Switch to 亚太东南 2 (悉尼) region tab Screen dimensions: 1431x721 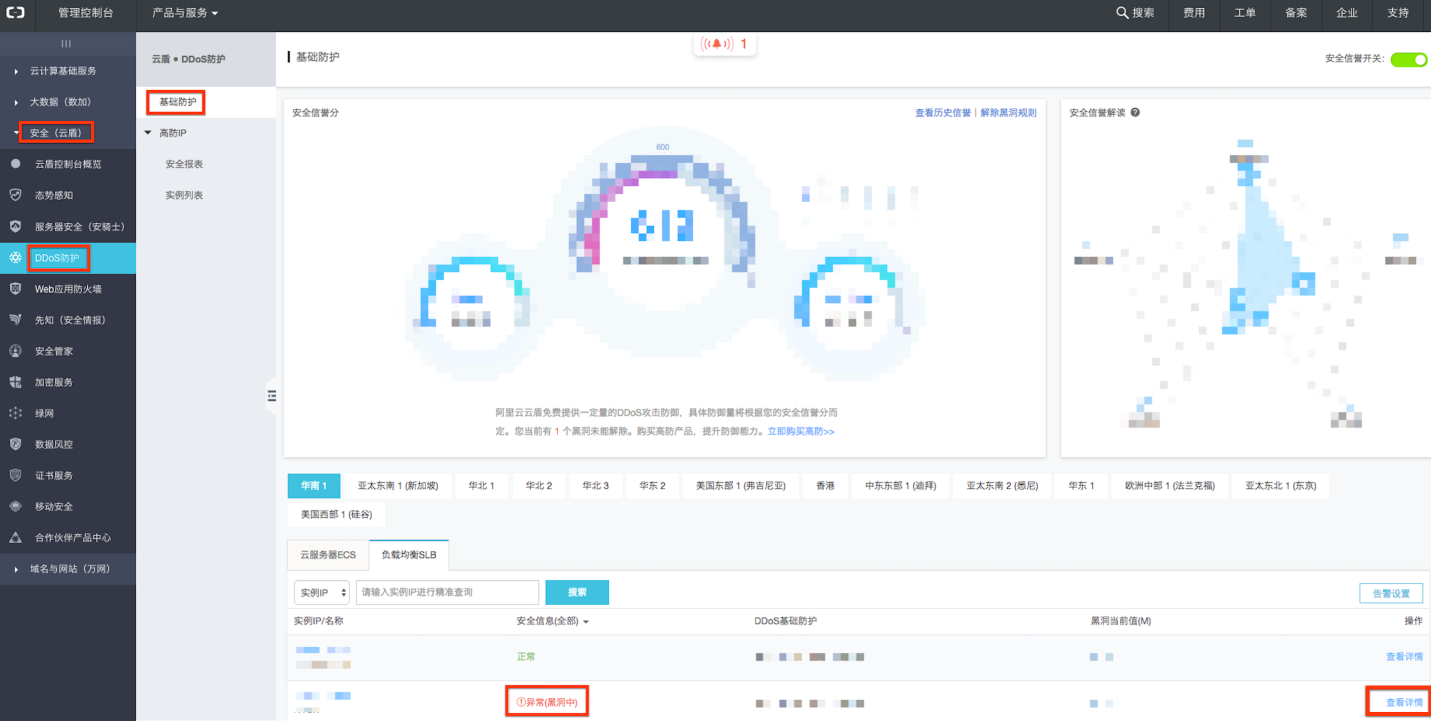(1001, 485)
